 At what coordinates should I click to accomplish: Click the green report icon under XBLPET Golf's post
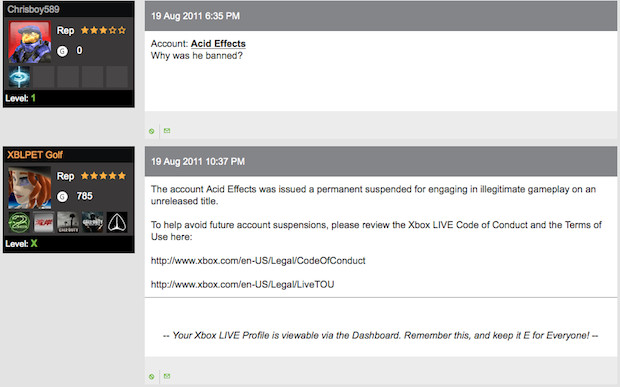pos(151,377)
